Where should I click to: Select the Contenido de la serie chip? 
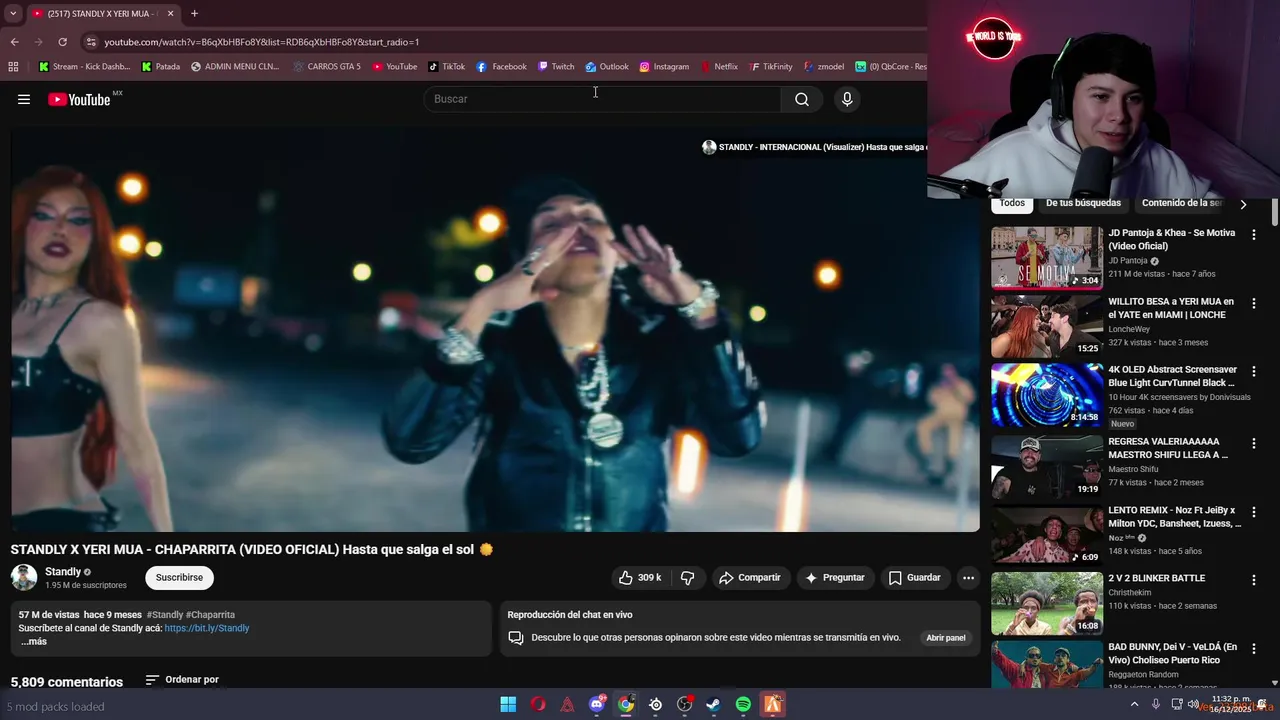1181,203
